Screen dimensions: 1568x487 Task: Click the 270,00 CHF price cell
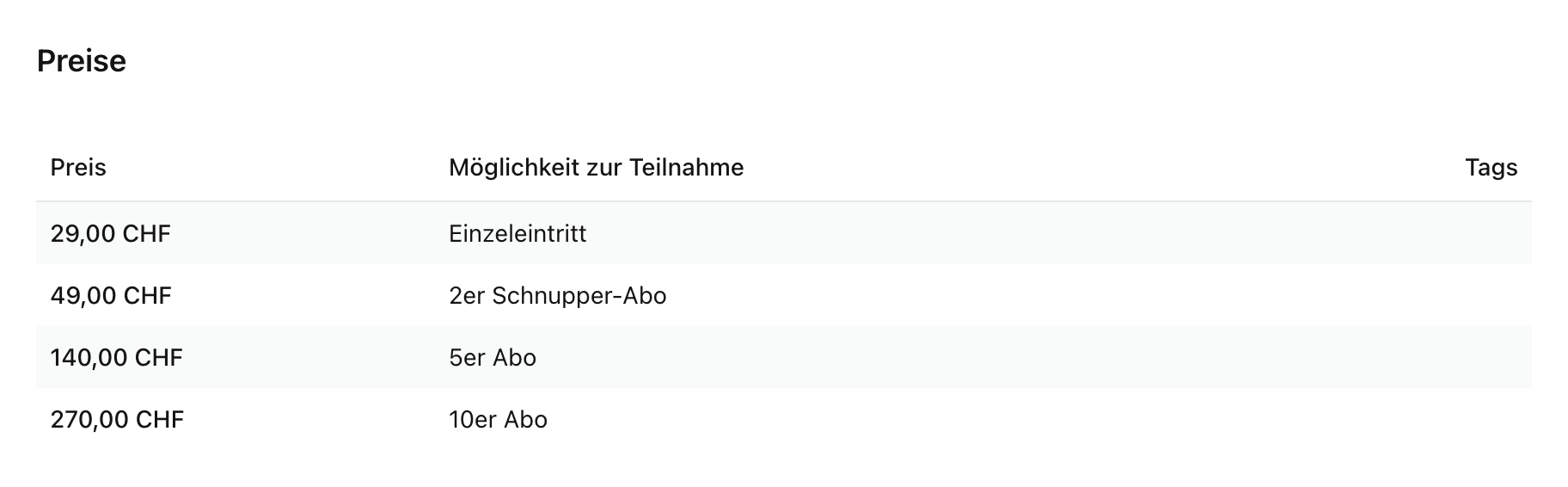pos(117,419)
